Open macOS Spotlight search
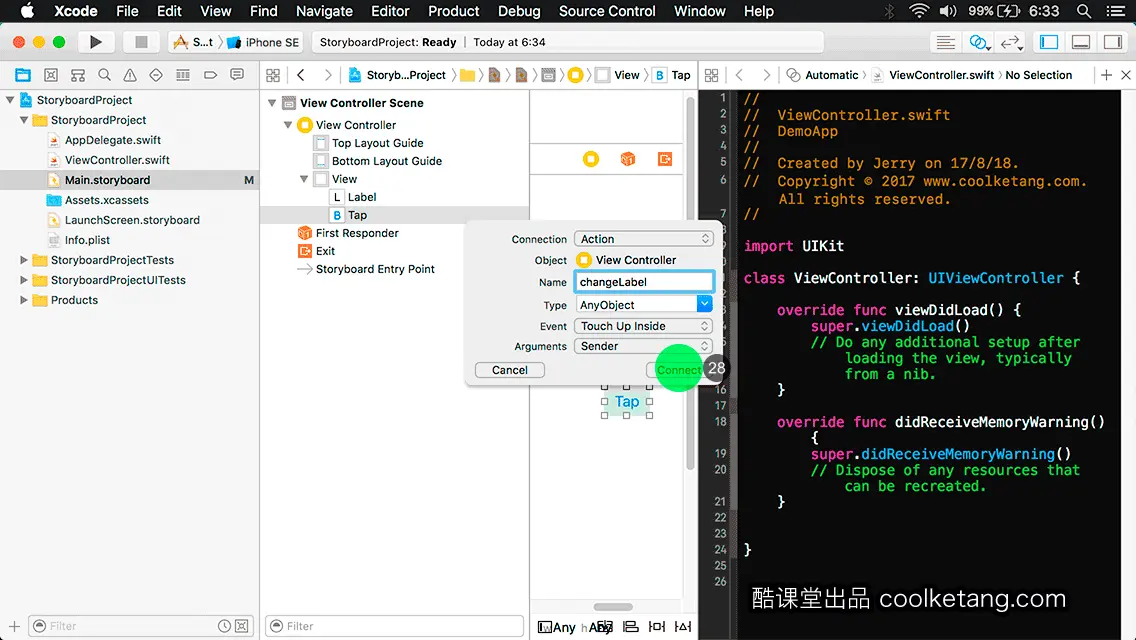Image resolution: width=1136 pixels, height=640 pixels. click(1084, 11)
